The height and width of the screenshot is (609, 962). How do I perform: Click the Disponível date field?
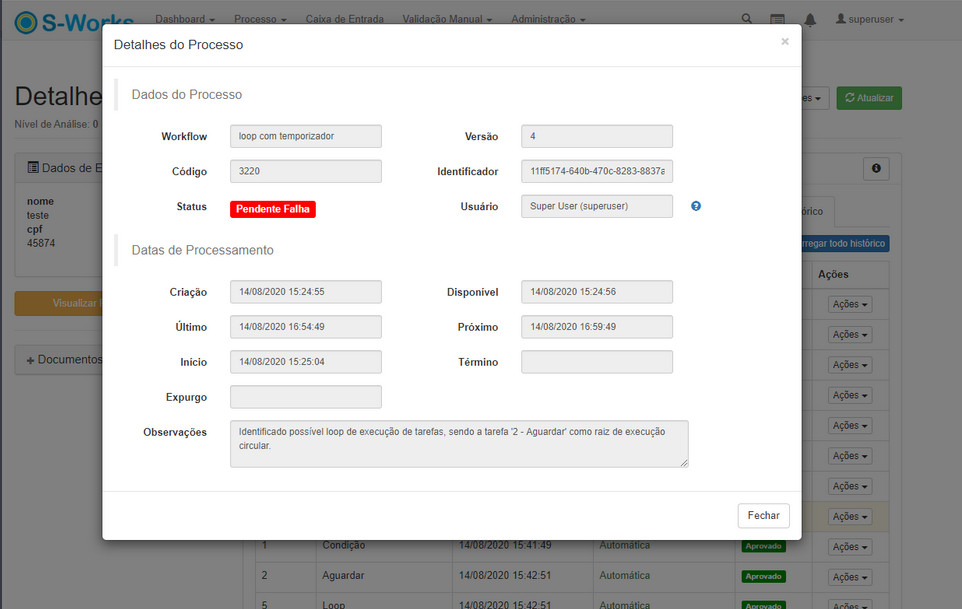[x=597, y=292]
